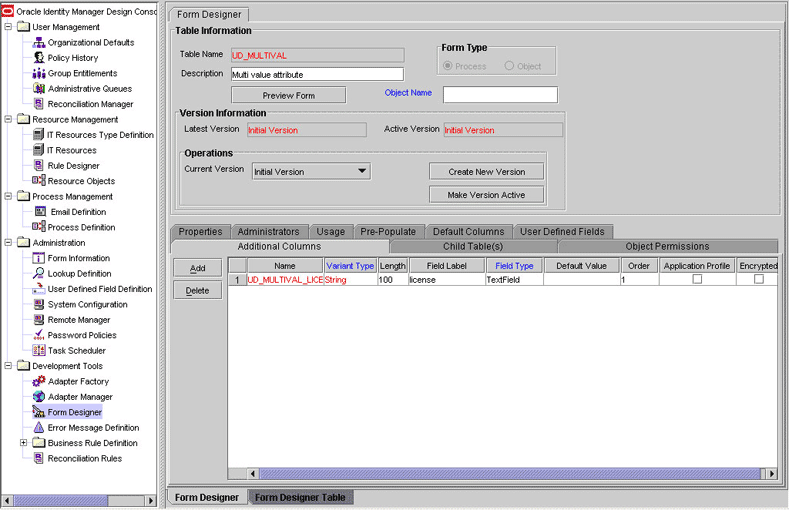The width and height of the screenshot is (789, 510).
Task: Toggle Encrypted checkbox for license row
Action: click(759, 279)
